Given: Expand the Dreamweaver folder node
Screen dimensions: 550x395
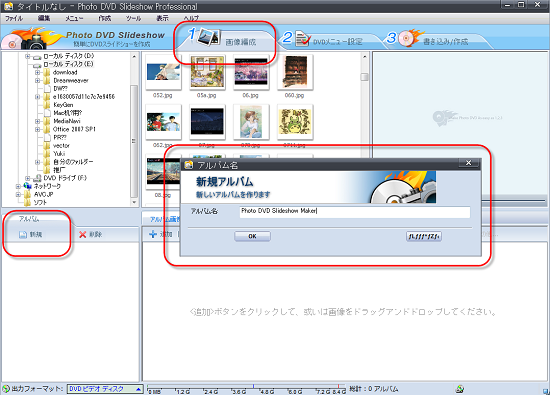Looking at the screenshot, I should coord(38,81).
